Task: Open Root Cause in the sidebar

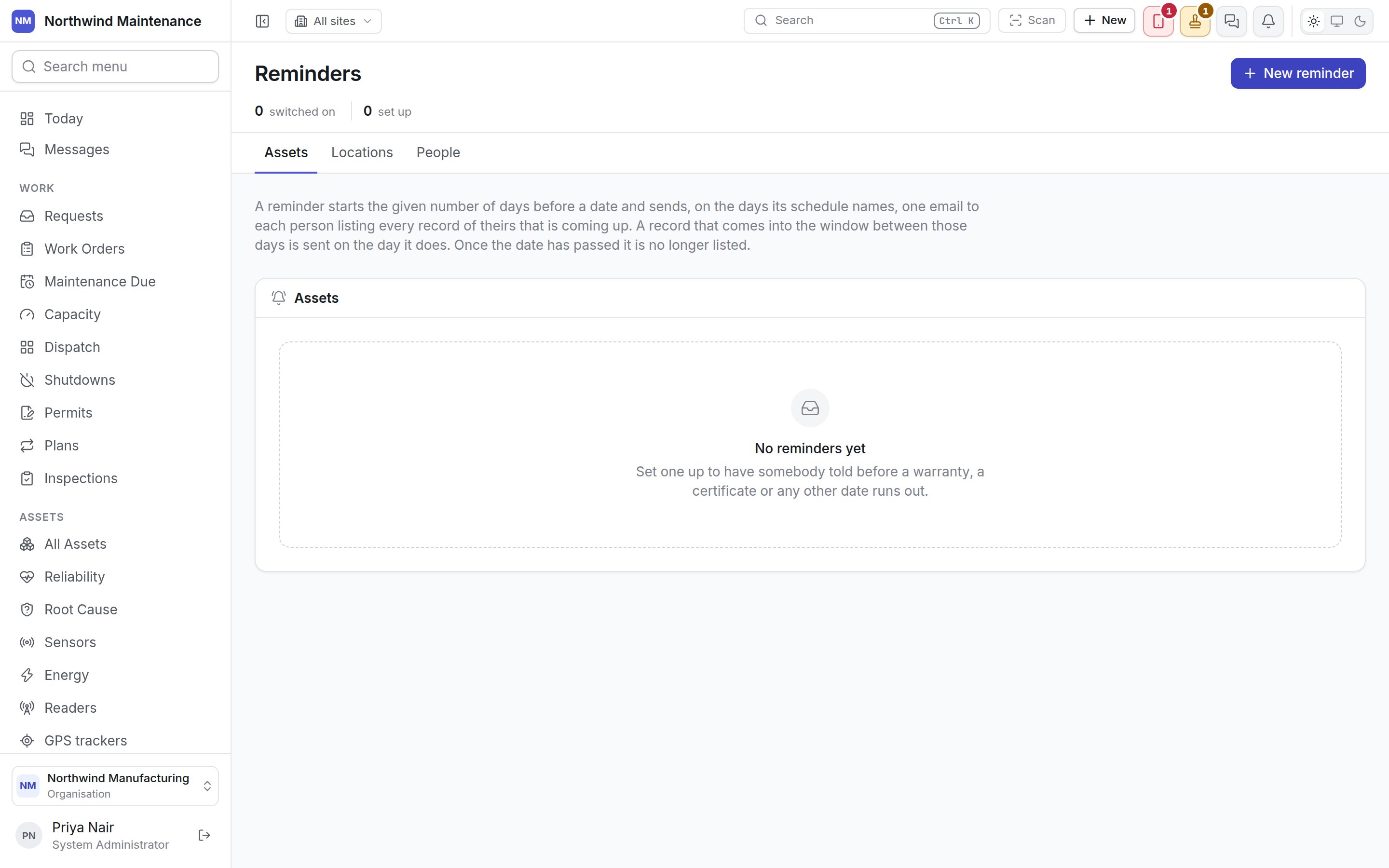Action: coord(115,609)
